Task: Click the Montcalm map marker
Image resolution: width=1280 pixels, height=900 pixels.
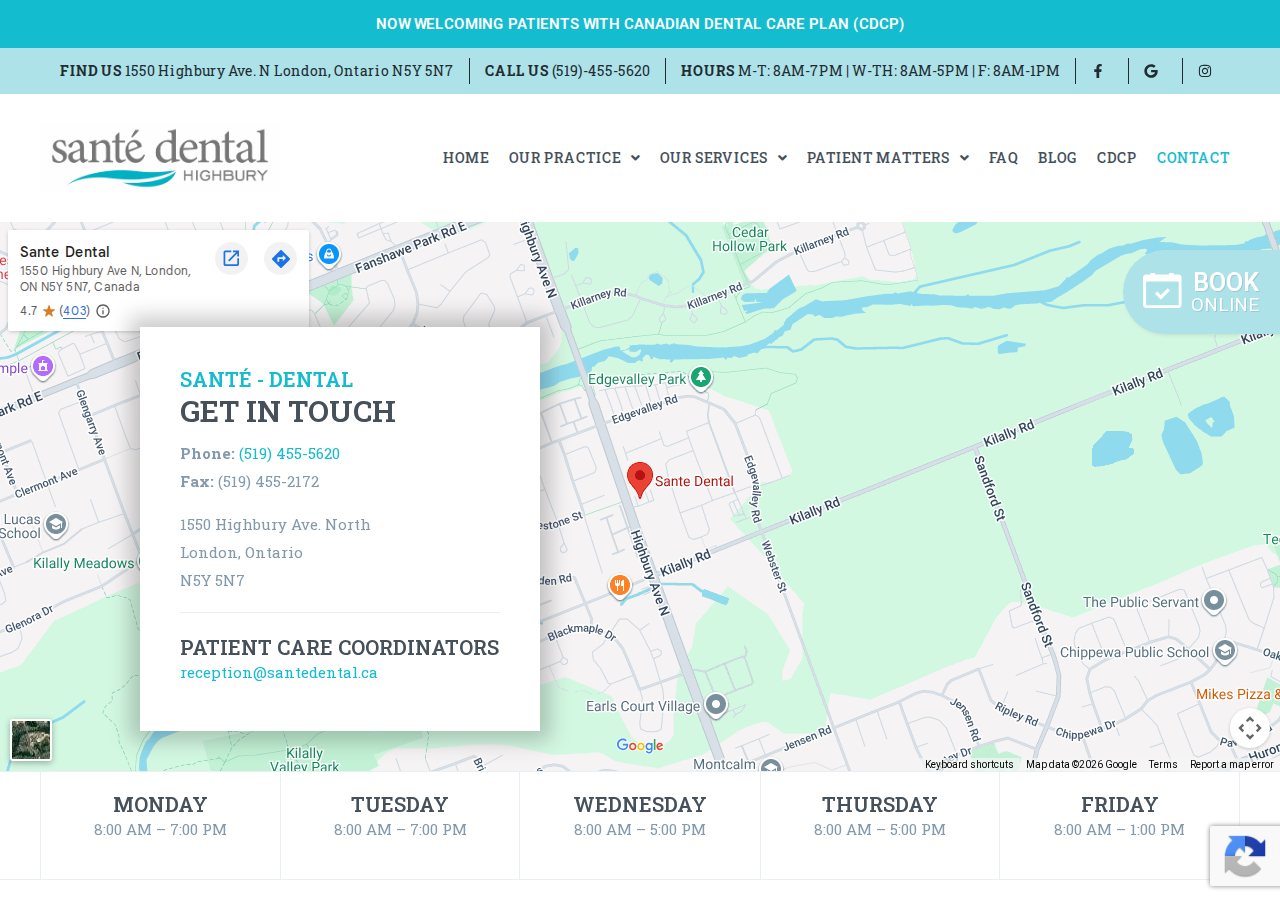Action: tap(770, 765)
